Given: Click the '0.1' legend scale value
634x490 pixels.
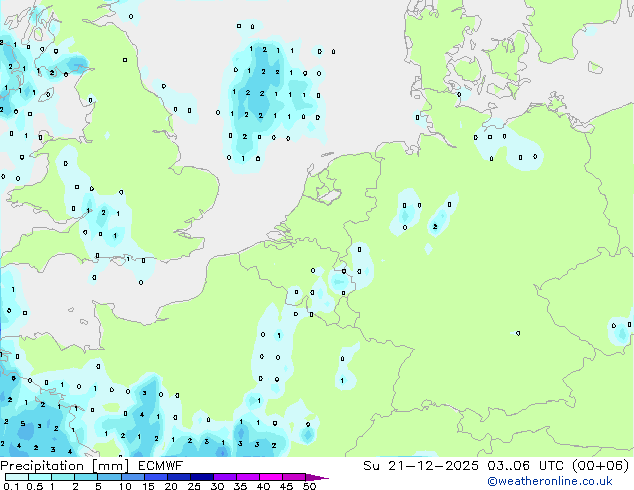Looking at the screenshot, I should pyautogui.click(x=11, y=486).
